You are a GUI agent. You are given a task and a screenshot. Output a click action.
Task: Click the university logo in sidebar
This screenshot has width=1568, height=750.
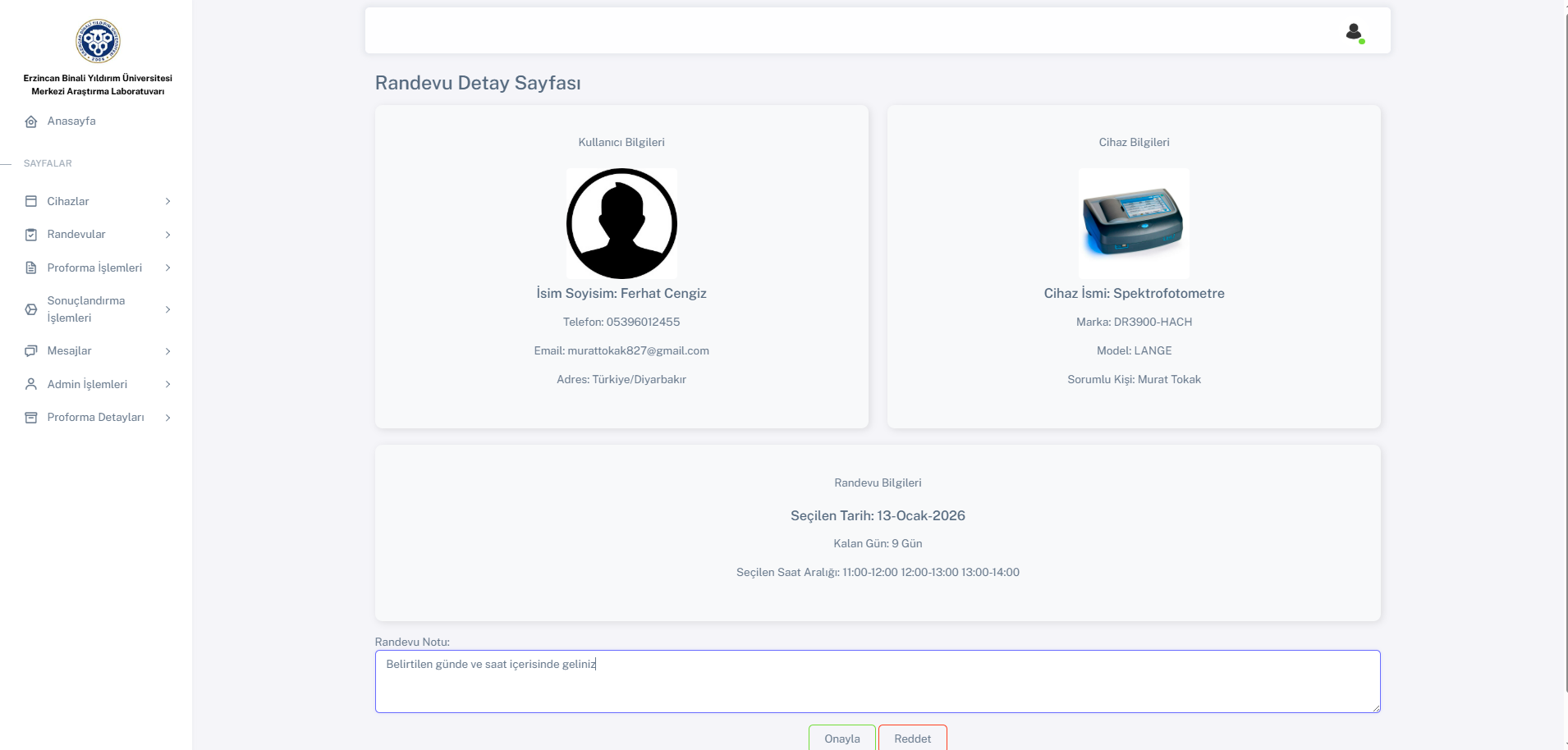[x=98, y=41]
